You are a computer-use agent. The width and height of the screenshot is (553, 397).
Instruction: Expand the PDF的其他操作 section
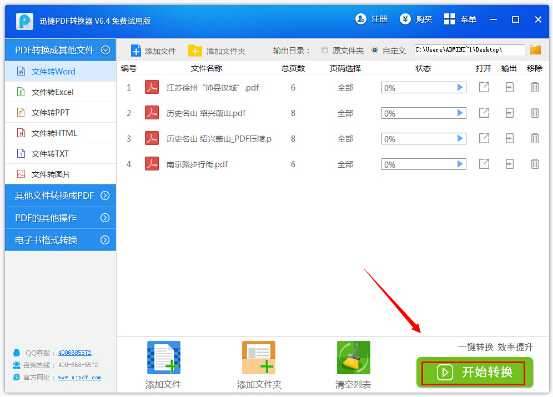click(x=60, y=218)
